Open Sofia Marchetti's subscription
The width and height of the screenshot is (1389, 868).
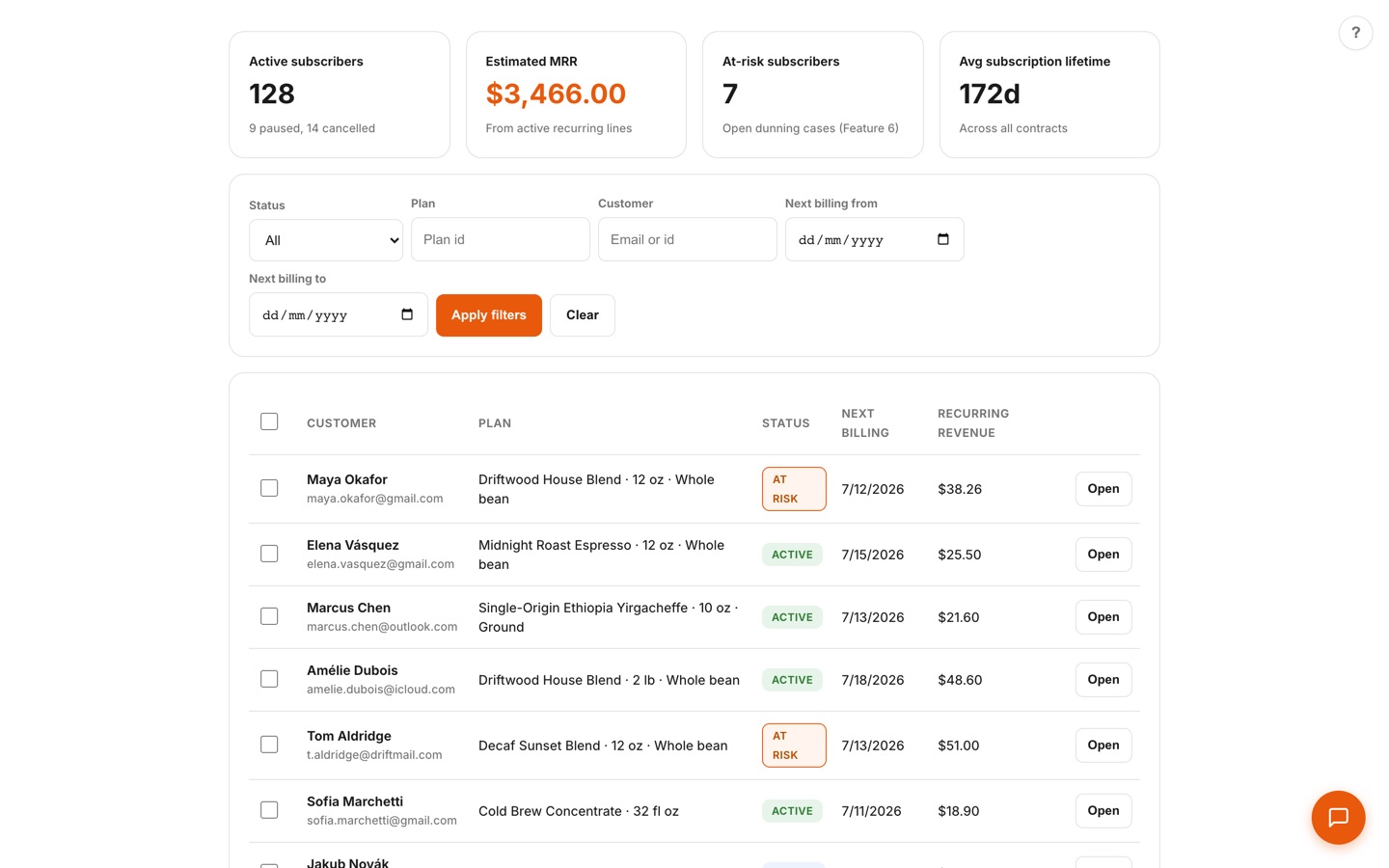[1103, 811]
